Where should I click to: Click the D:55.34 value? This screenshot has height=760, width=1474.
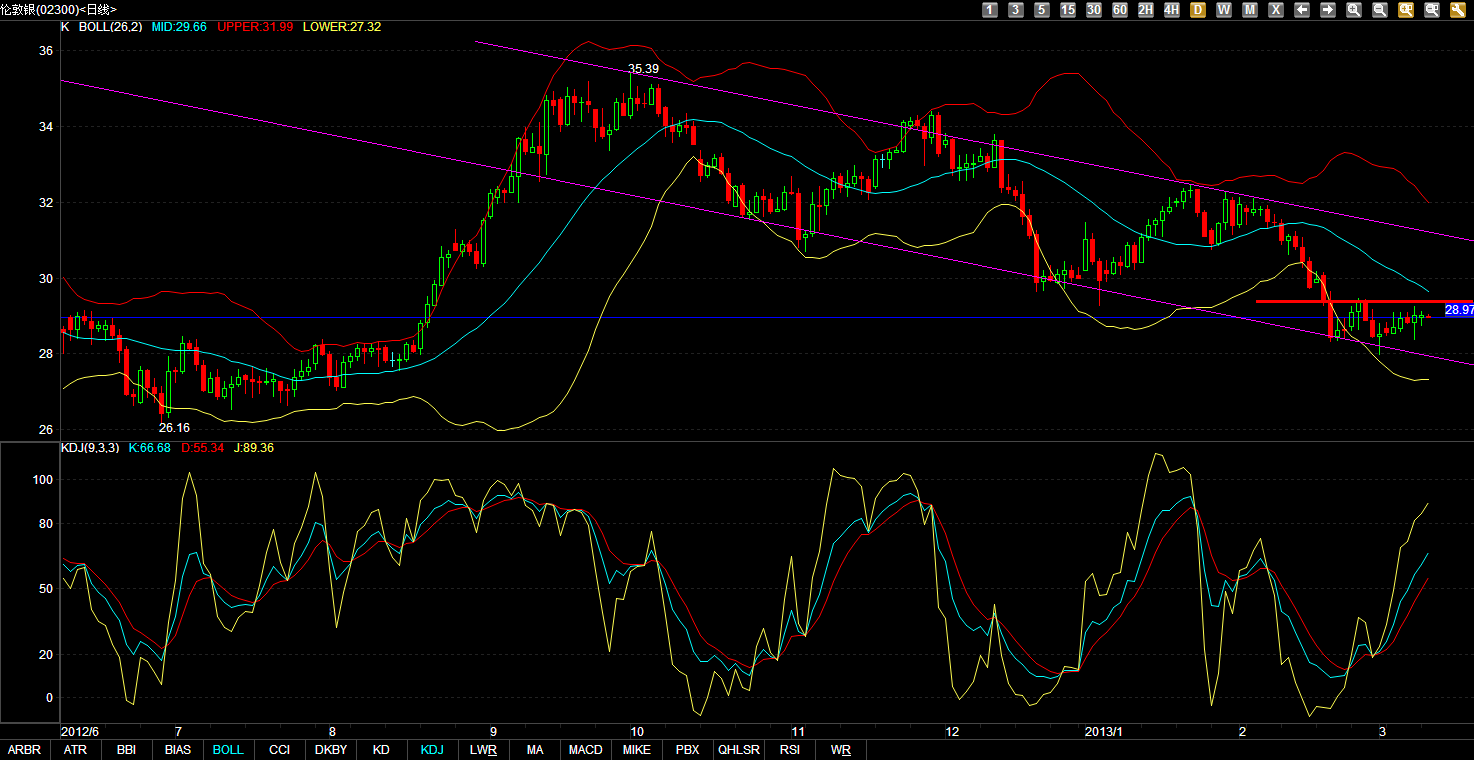(201, 448)
